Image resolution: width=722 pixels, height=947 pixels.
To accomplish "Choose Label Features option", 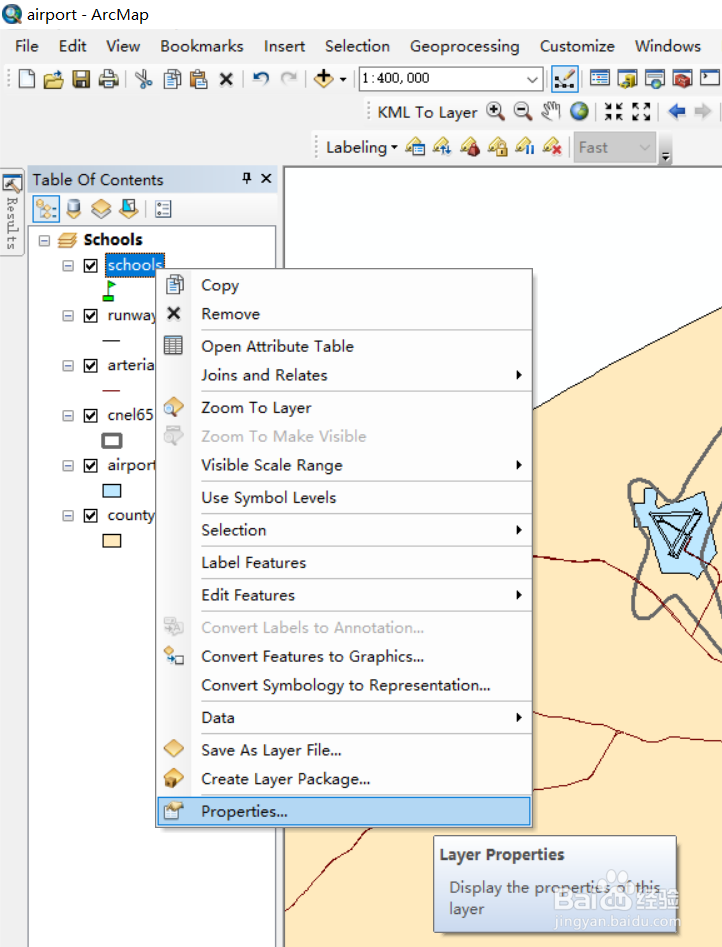I will pyautogui.click(x=344, y=562).
